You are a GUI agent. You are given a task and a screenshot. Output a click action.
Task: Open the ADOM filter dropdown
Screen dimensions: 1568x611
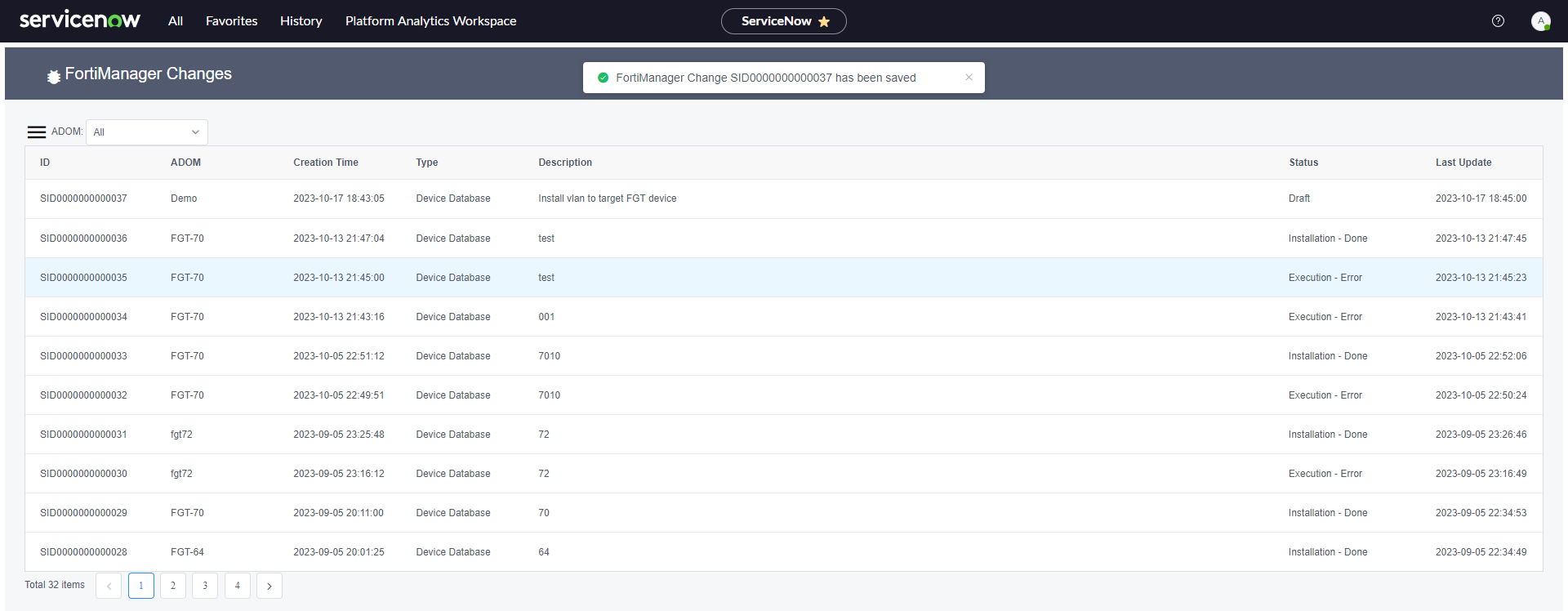pyautogui.click(x=147, y=132)
